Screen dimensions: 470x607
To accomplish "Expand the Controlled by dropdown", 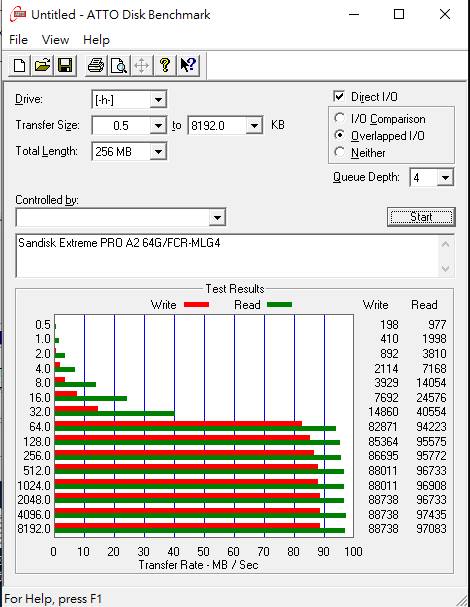I will (217, 218).
